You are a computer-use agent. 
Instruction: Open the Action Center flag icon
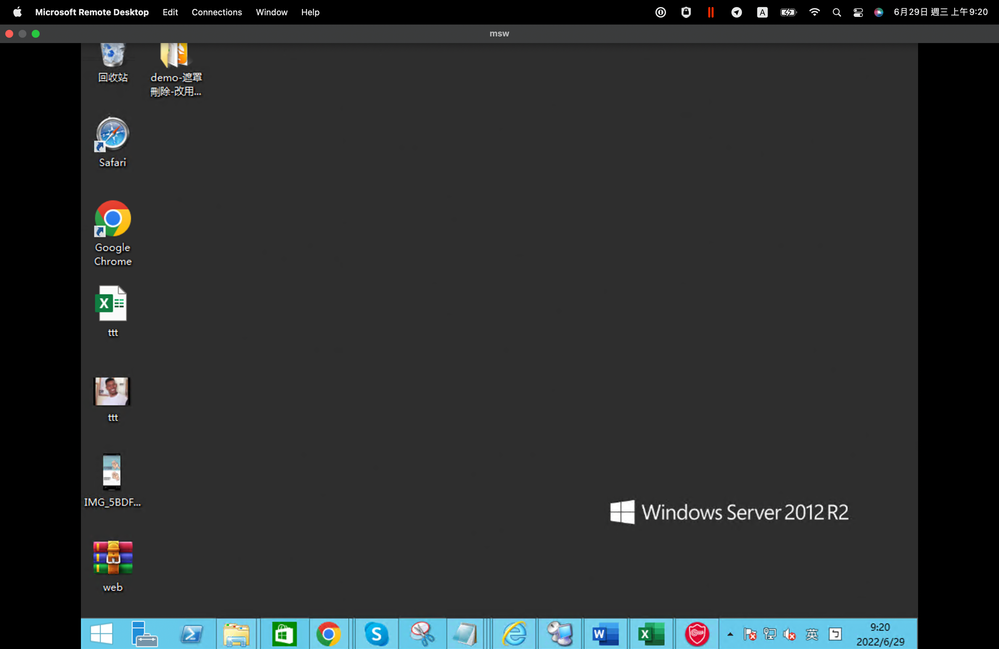coord(750,634)
